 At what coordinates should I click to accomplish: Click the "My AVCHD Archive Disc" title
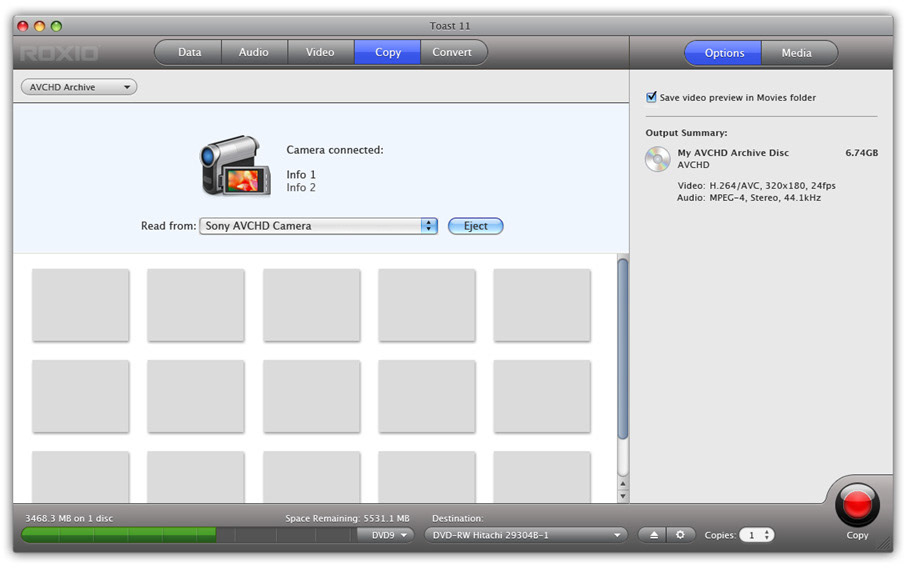(x=733, y=153)
